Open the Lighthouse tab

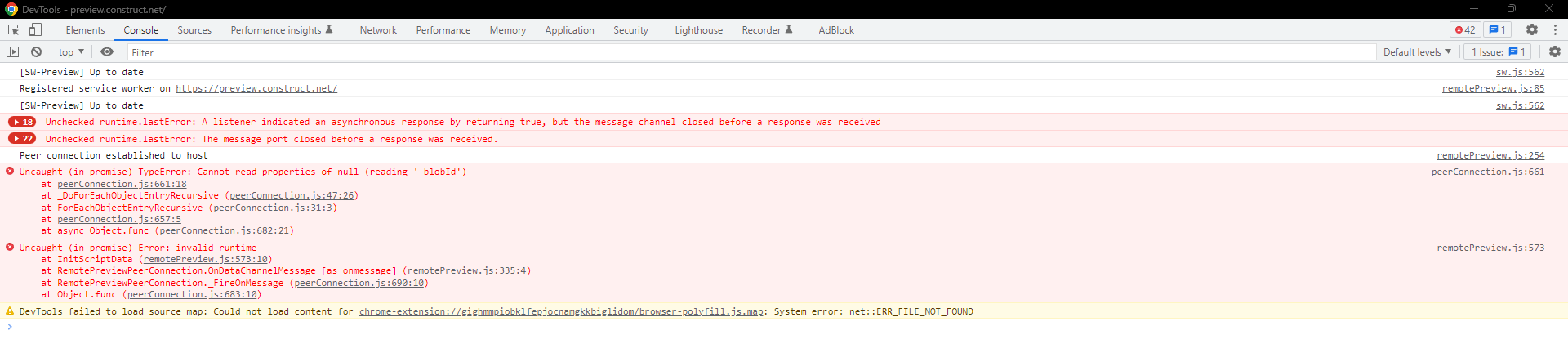click(x=699, y=30)
